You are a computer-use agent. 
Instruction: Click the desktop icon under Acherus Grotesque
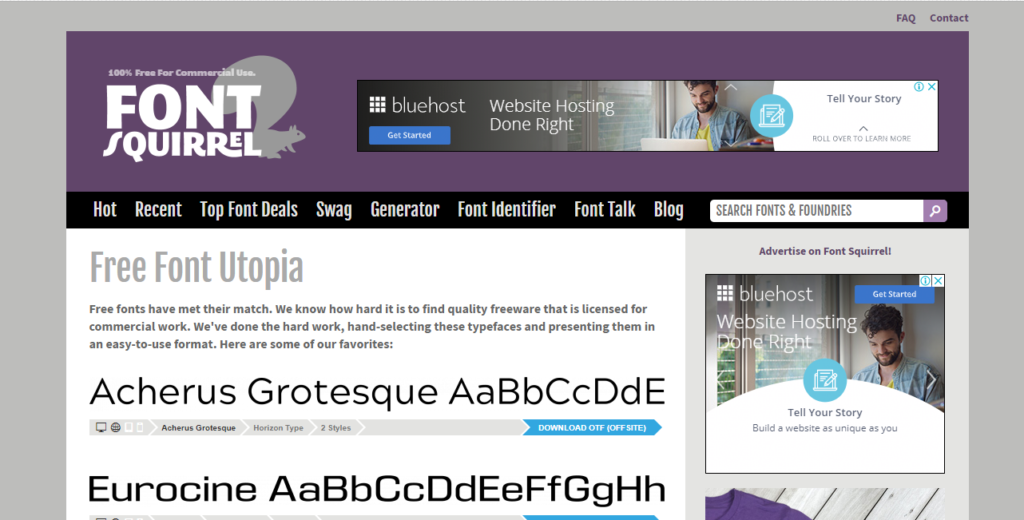[101, 428]
